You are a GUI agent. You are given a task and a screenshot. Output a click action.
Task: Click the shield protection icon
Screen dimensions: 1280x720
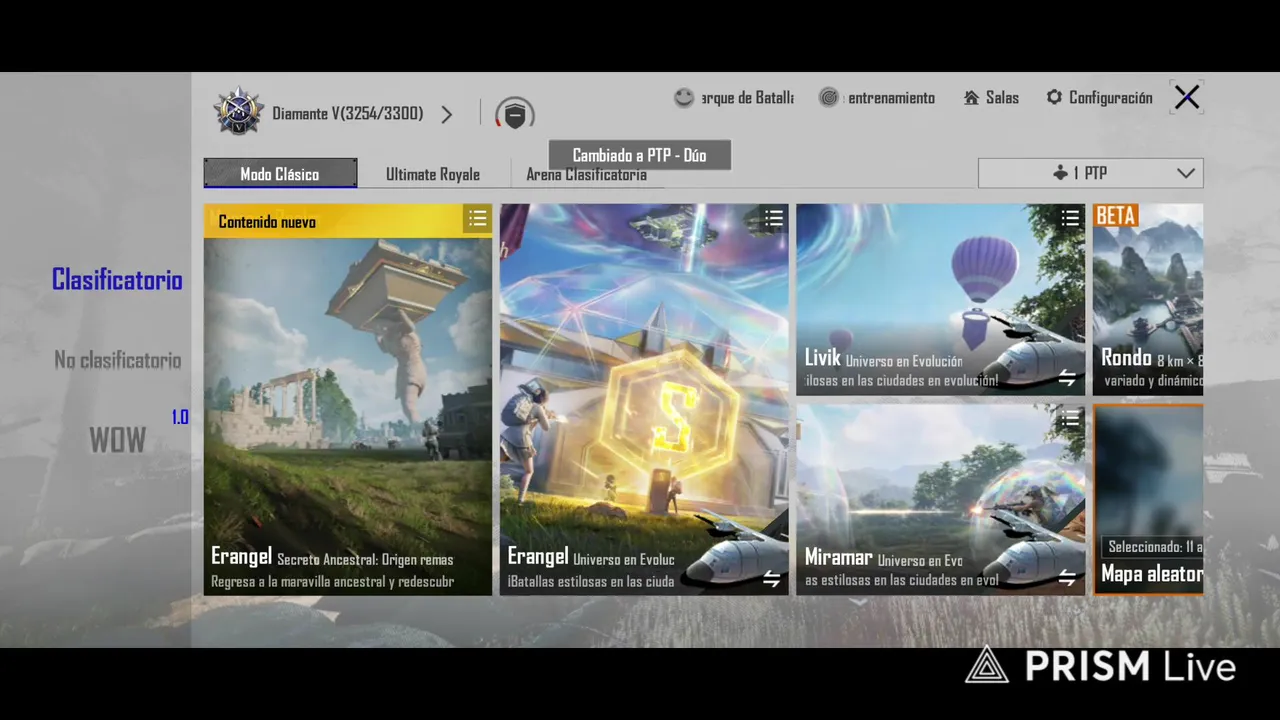(x=515, y=114)
